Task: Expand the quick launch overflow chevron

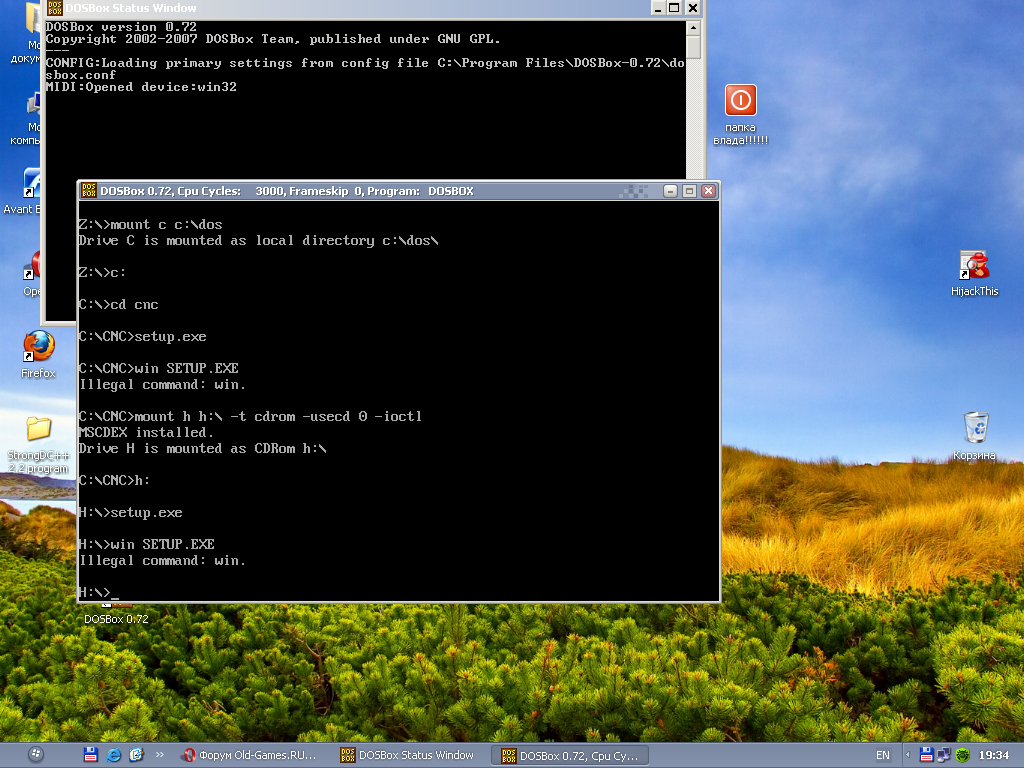Action: 159,755
